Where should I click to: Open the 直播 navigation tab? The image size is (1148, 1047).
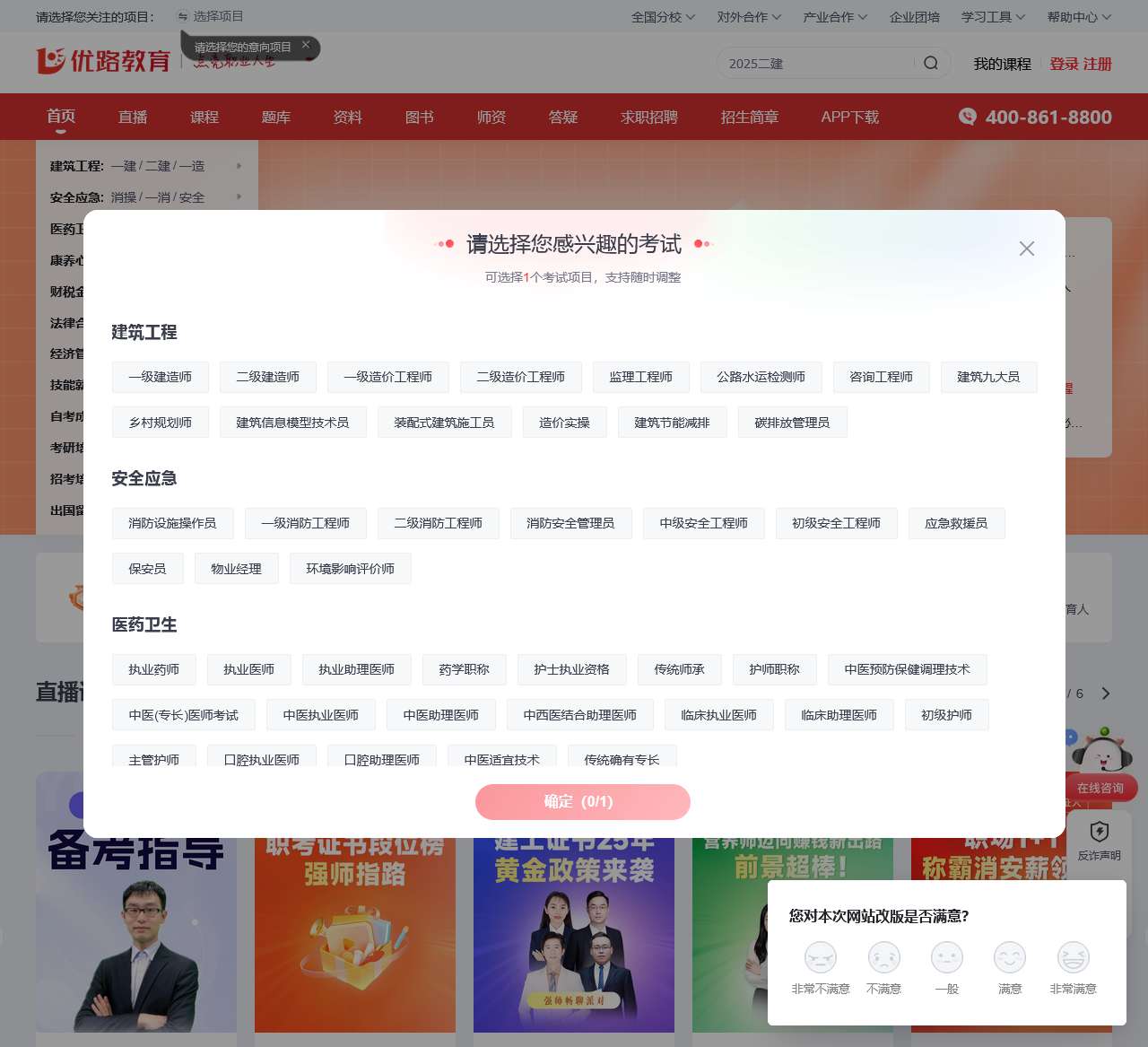[133, 117]
